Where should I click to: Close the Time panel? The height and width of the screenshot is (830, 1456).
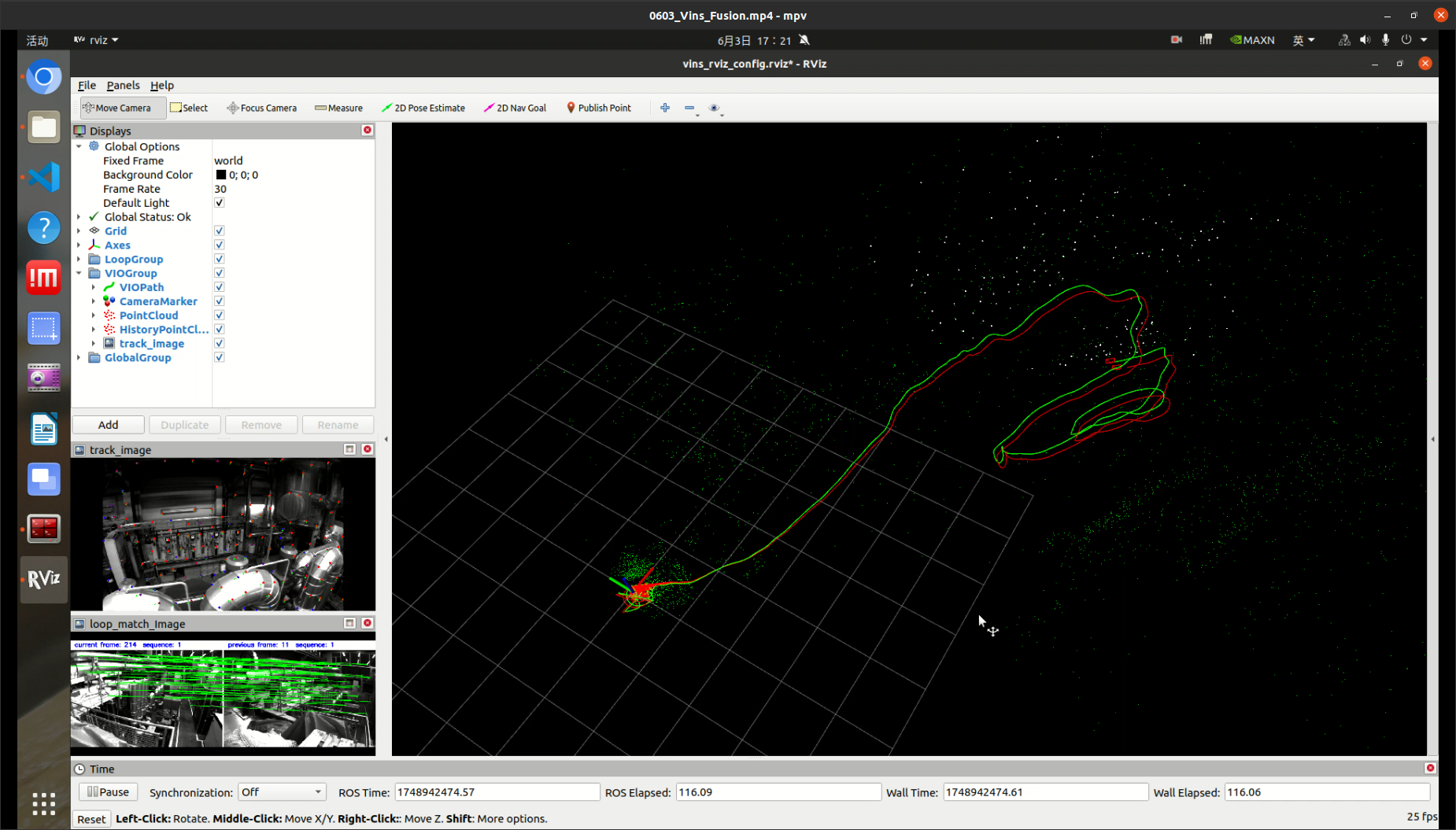pyautogui.click(x=1430, y=769)
